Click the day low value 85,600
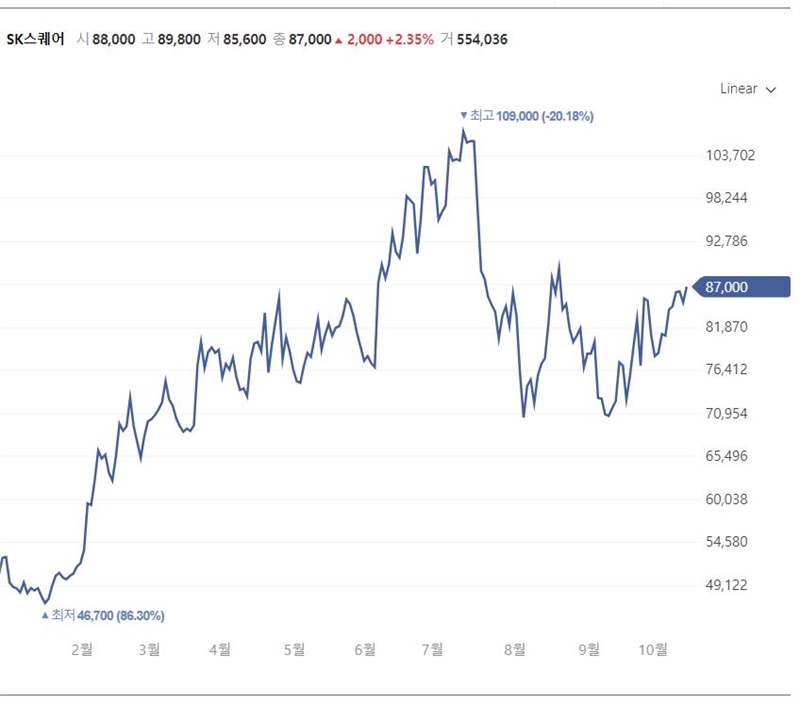 [245, 39]
